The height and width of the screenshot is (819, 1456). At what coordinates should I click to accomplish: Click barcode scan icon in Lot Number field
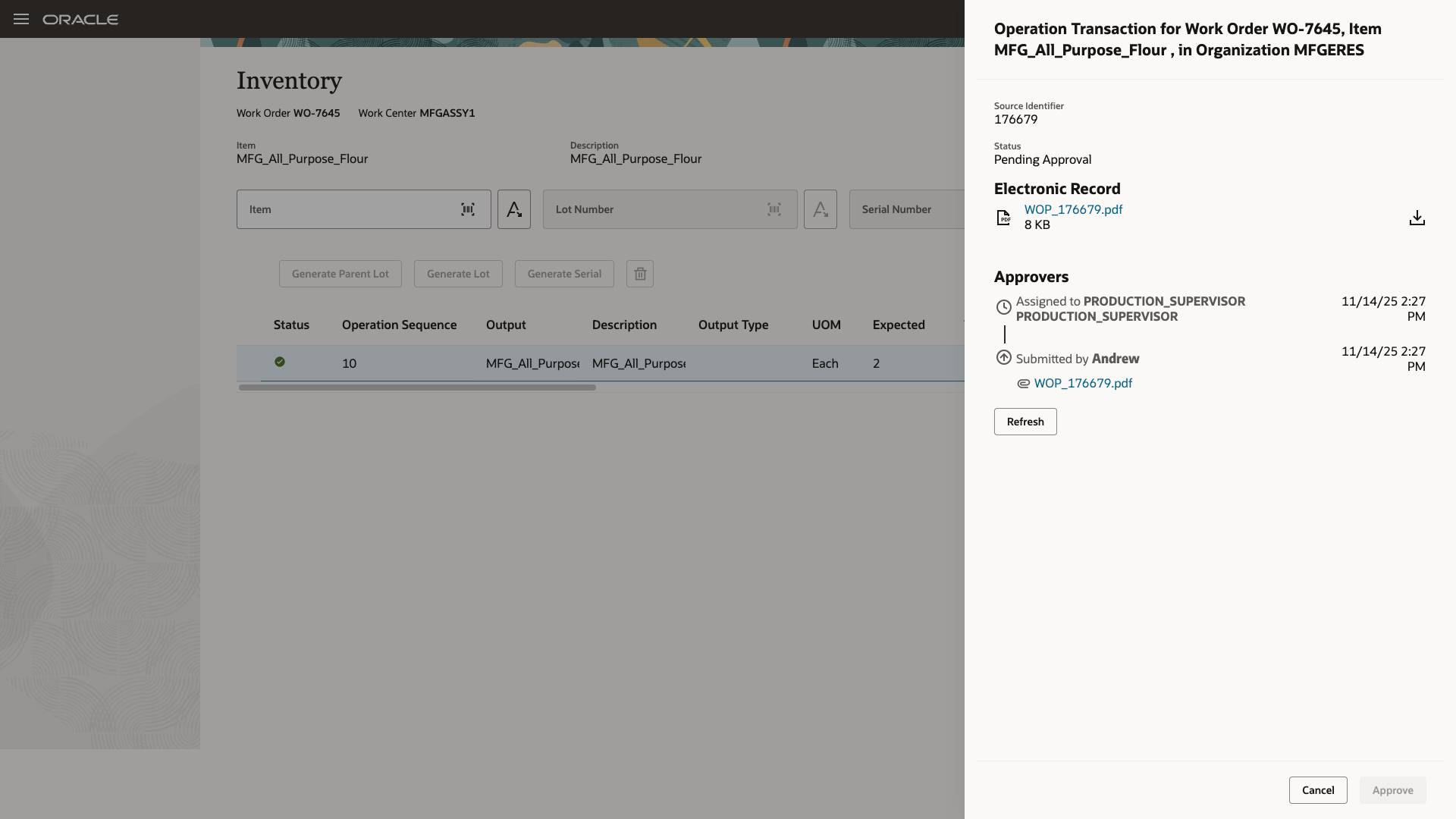click(773, 209)
